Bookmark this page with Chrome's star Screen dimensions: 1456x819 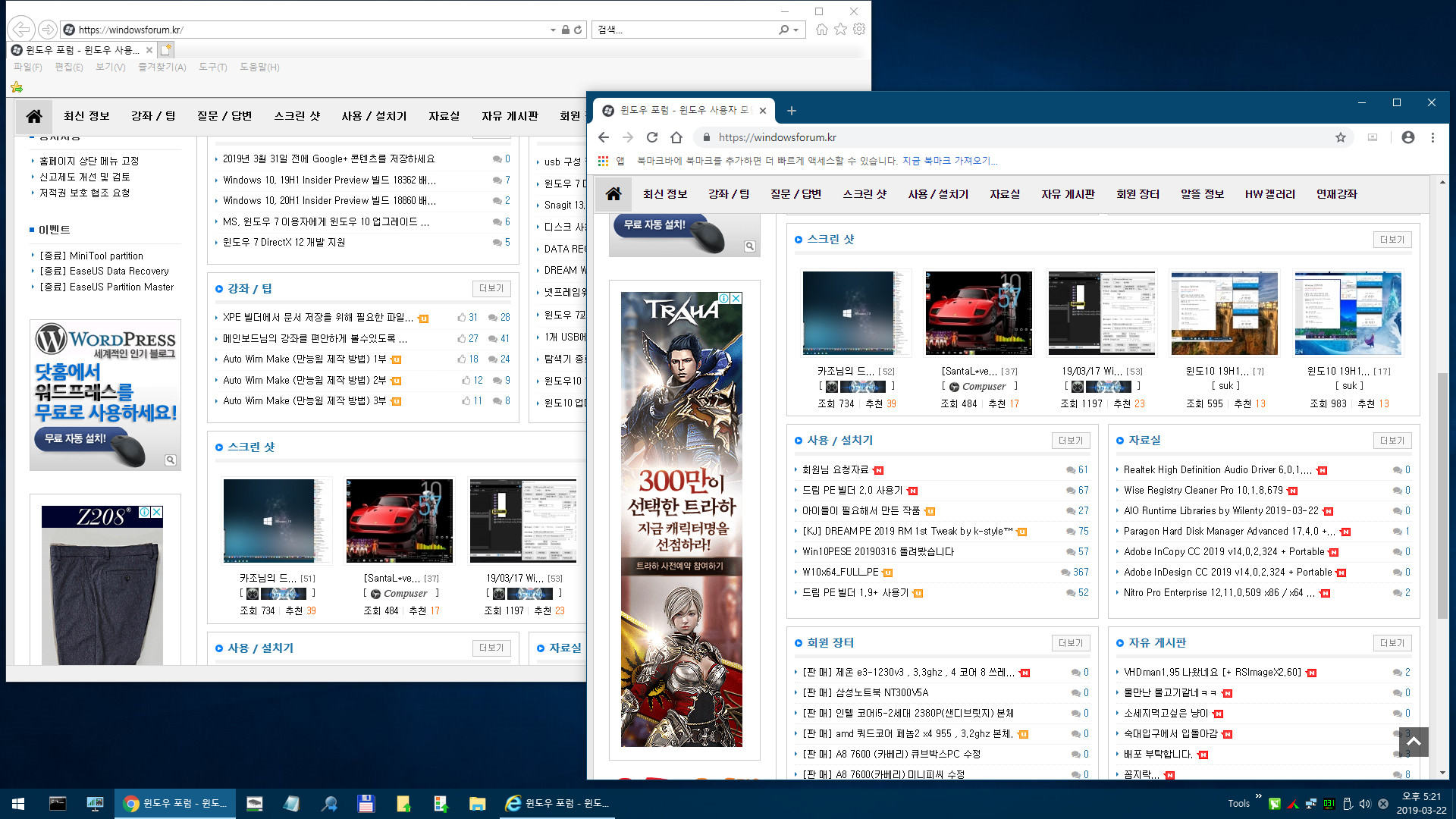coord(1341,137)
